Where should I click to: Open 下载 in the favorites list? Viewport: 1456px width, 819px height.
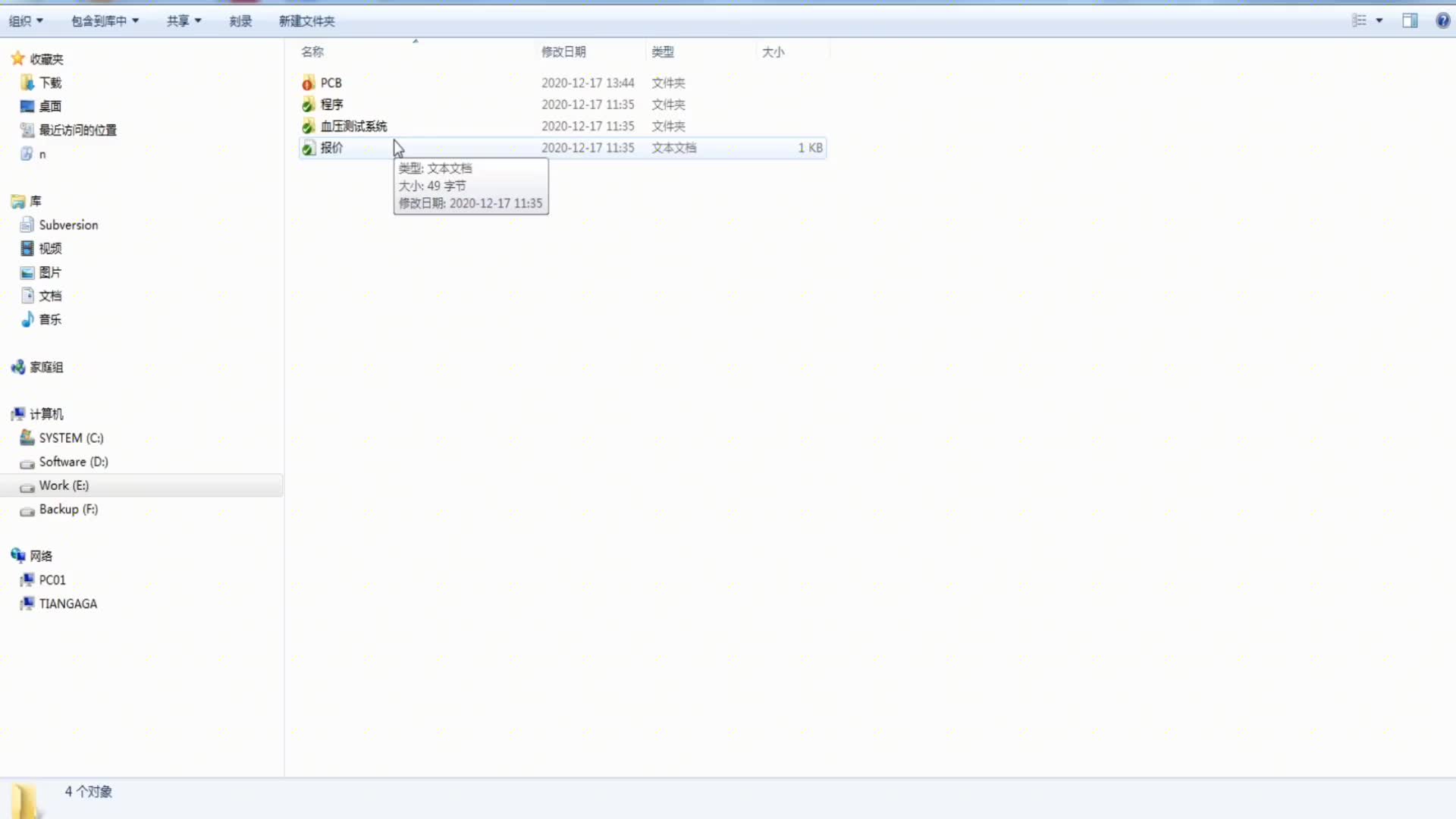pyautogui.click(x=50, y=83)
